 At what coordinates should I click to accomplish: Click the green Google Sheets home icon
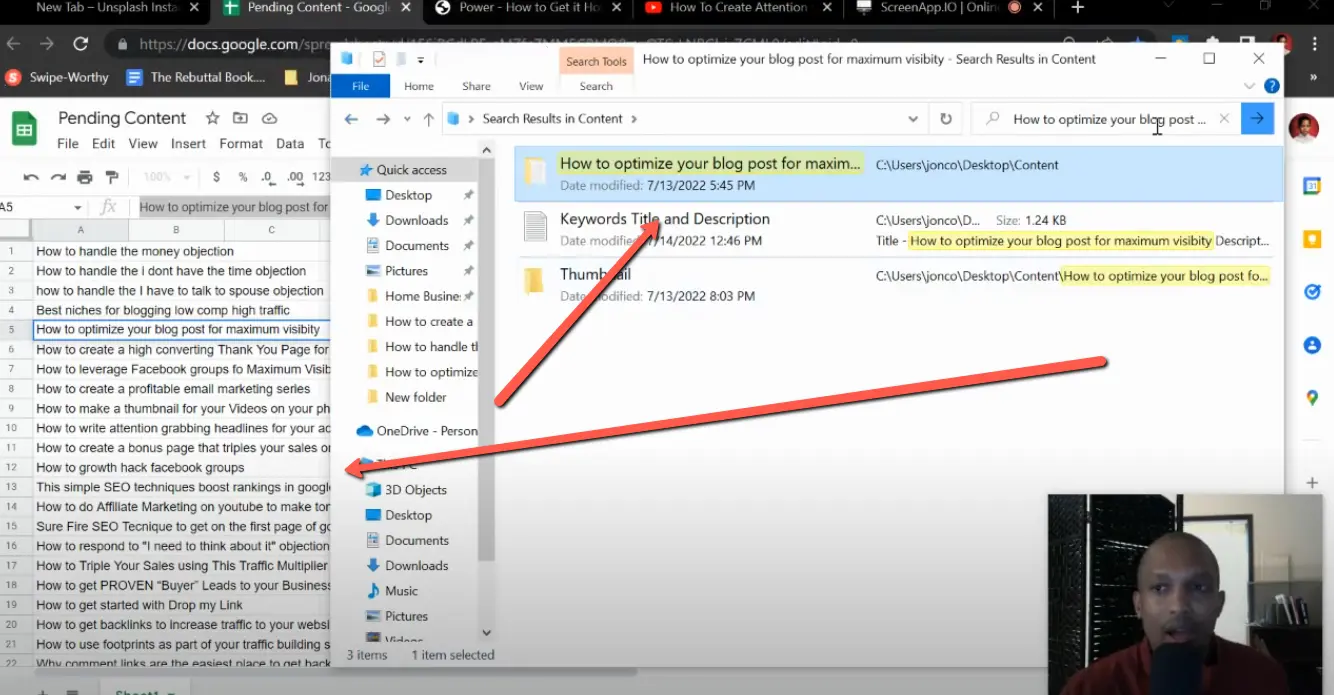(22, 128)
